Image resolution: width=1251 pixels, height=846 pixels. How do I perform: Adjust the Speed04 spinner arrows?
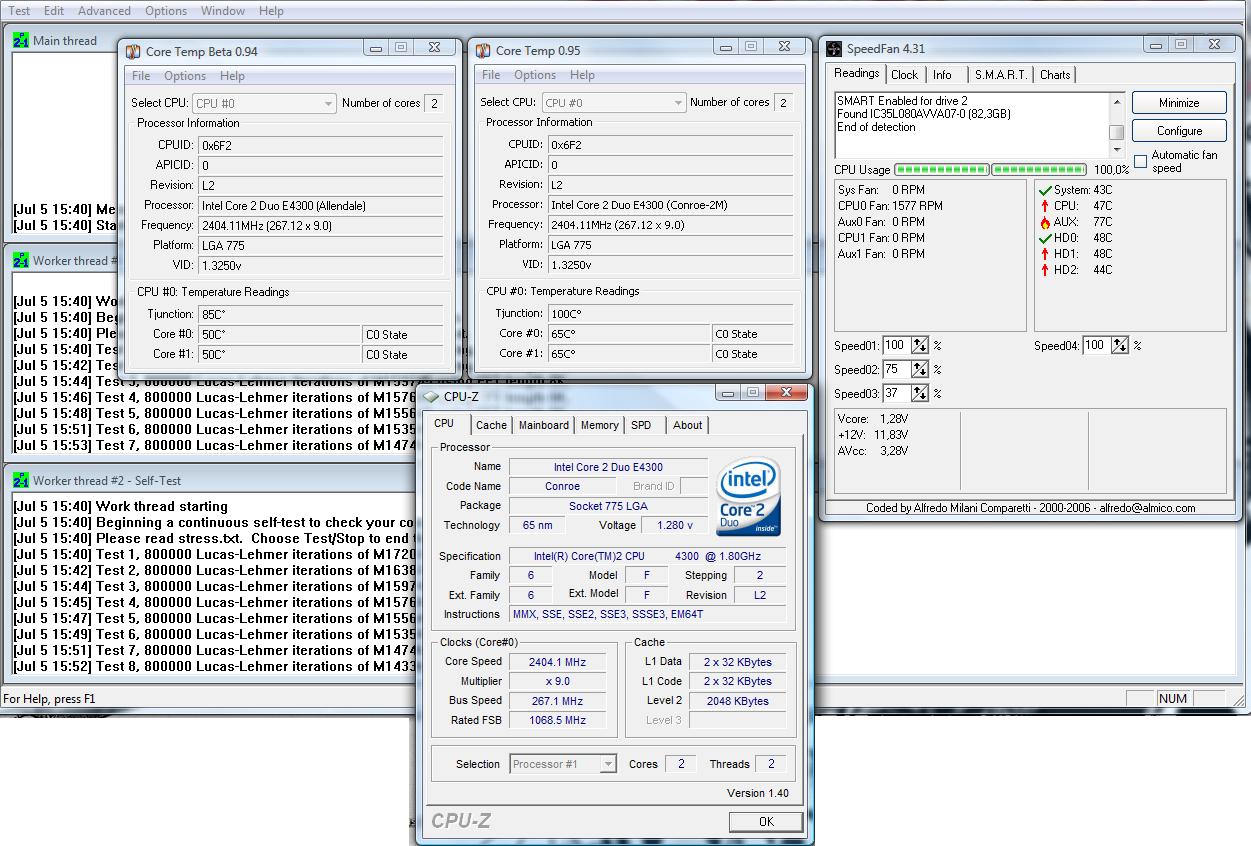[1120, 345]
